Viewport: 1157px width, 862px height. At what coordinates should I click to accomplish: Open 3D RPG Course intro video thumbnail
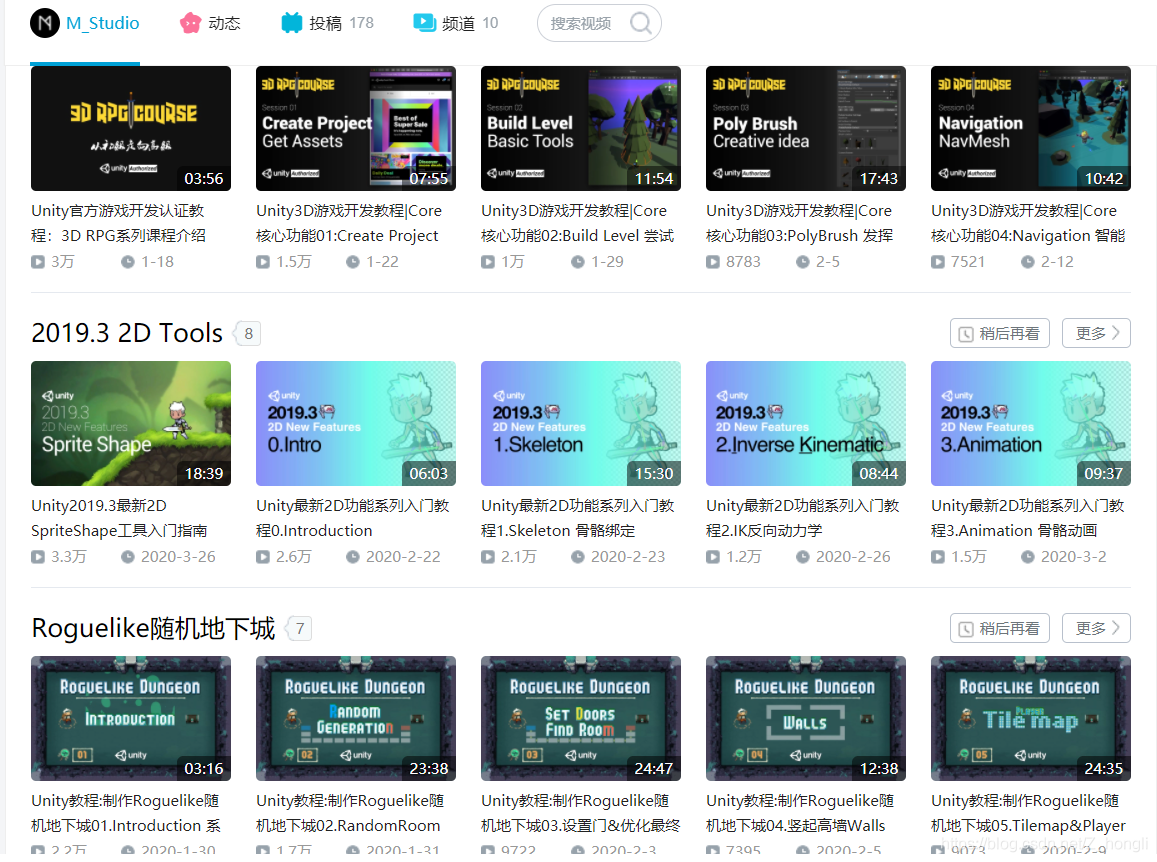coord(131,128)
